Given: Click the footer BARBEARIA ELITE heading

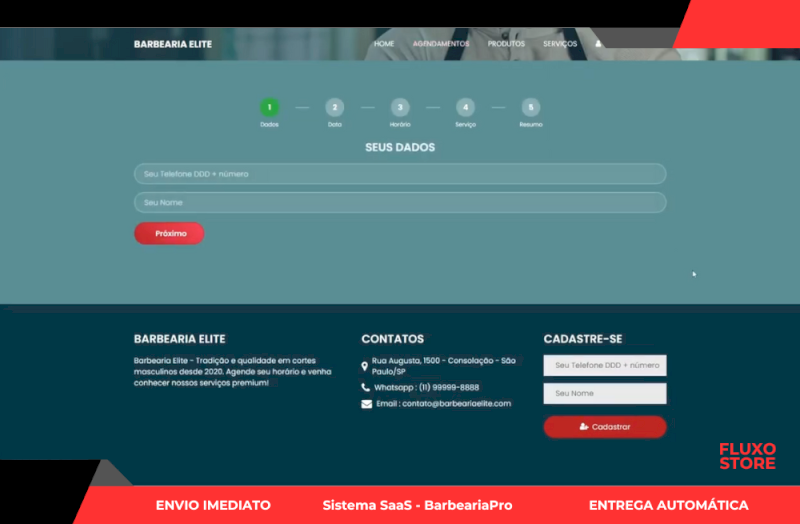Looking at the screenshot, I should [180, 339].
